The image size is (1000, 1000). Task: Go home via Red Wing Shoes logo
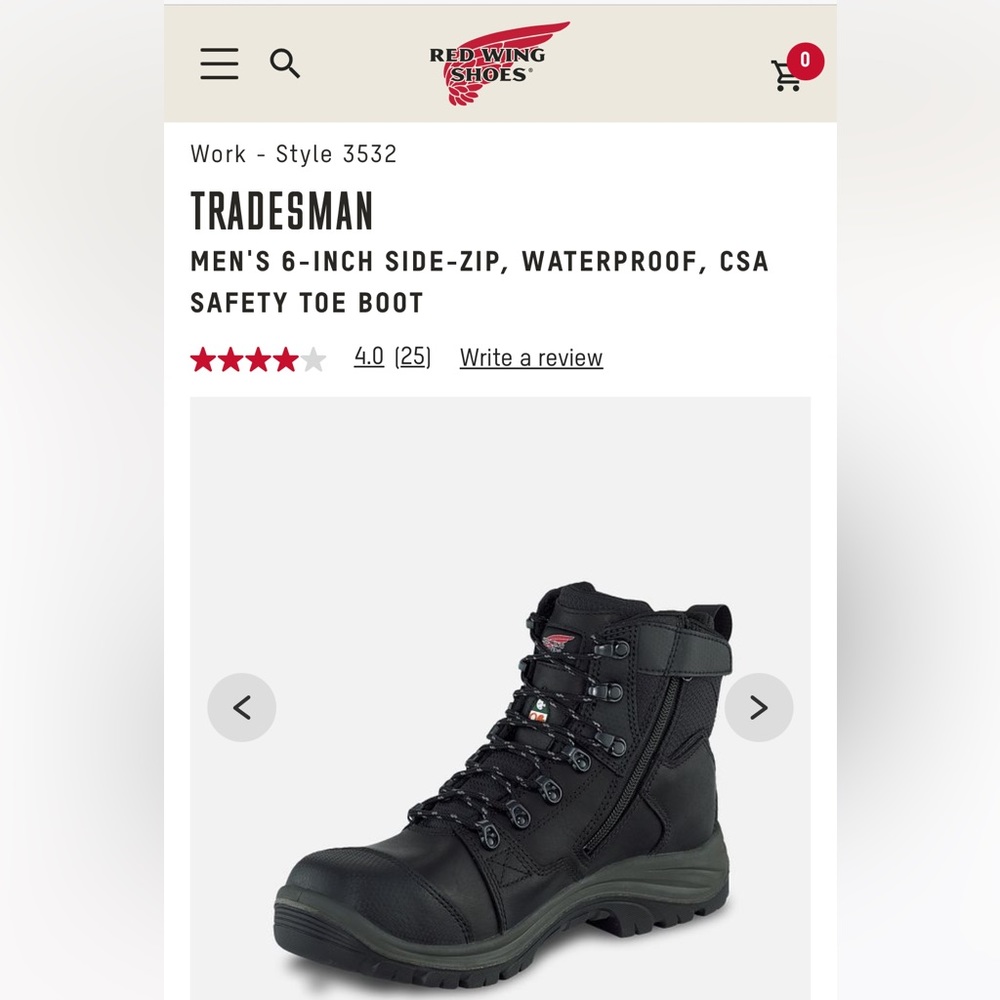(x=492, y=63)
